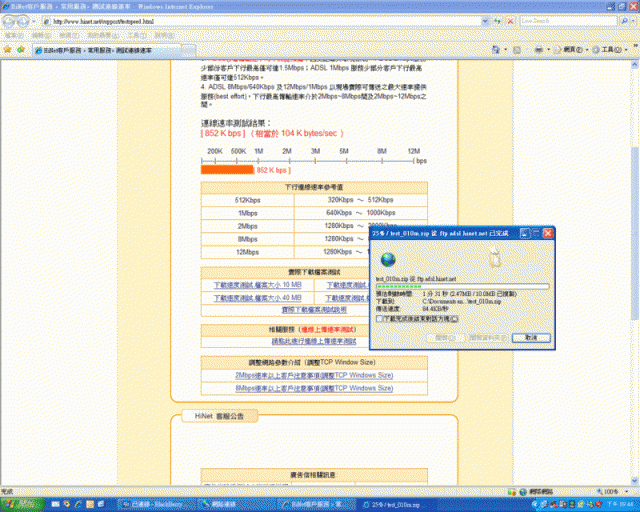Switch to the HiNet IE taskbar button
Viewport: 640px width, 512px height.
[314, 505]
